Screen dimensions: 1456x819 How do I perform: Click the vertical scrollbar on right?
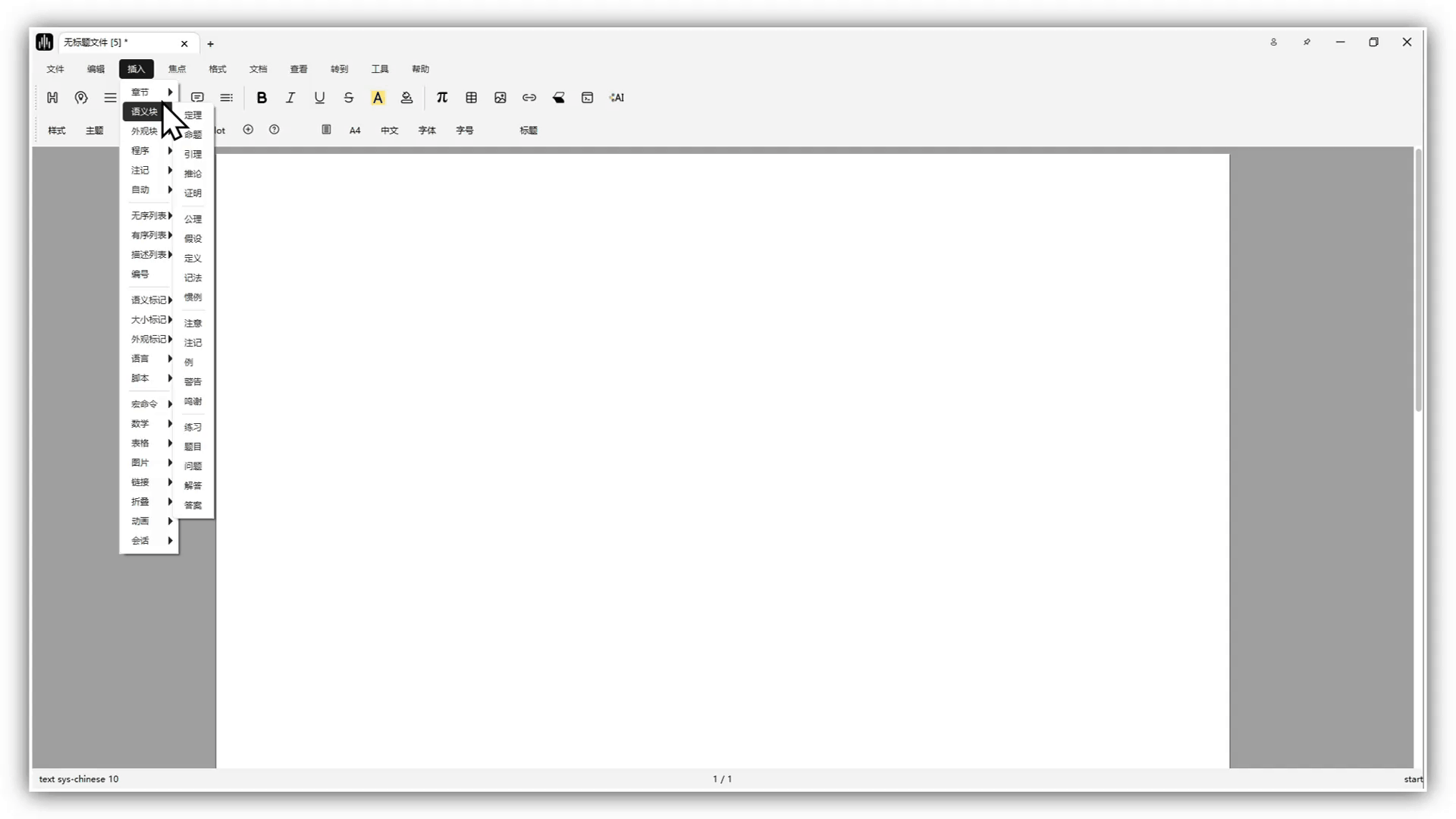(1418, 281)
